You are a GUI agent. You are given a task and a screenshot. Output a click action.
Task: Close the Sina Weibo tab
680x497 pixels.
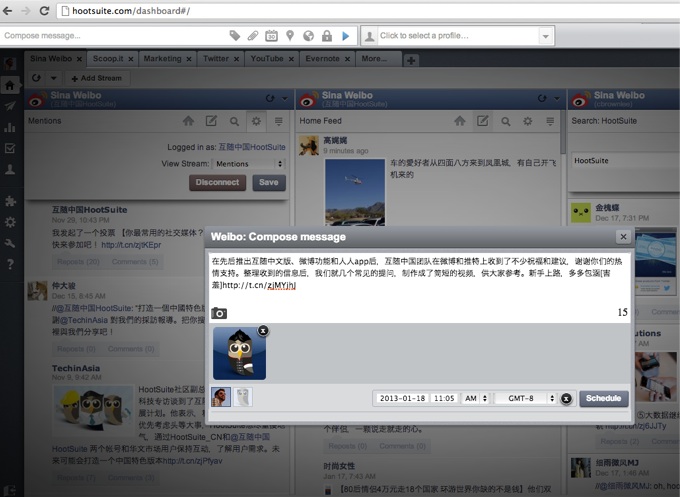pos(79,59)
